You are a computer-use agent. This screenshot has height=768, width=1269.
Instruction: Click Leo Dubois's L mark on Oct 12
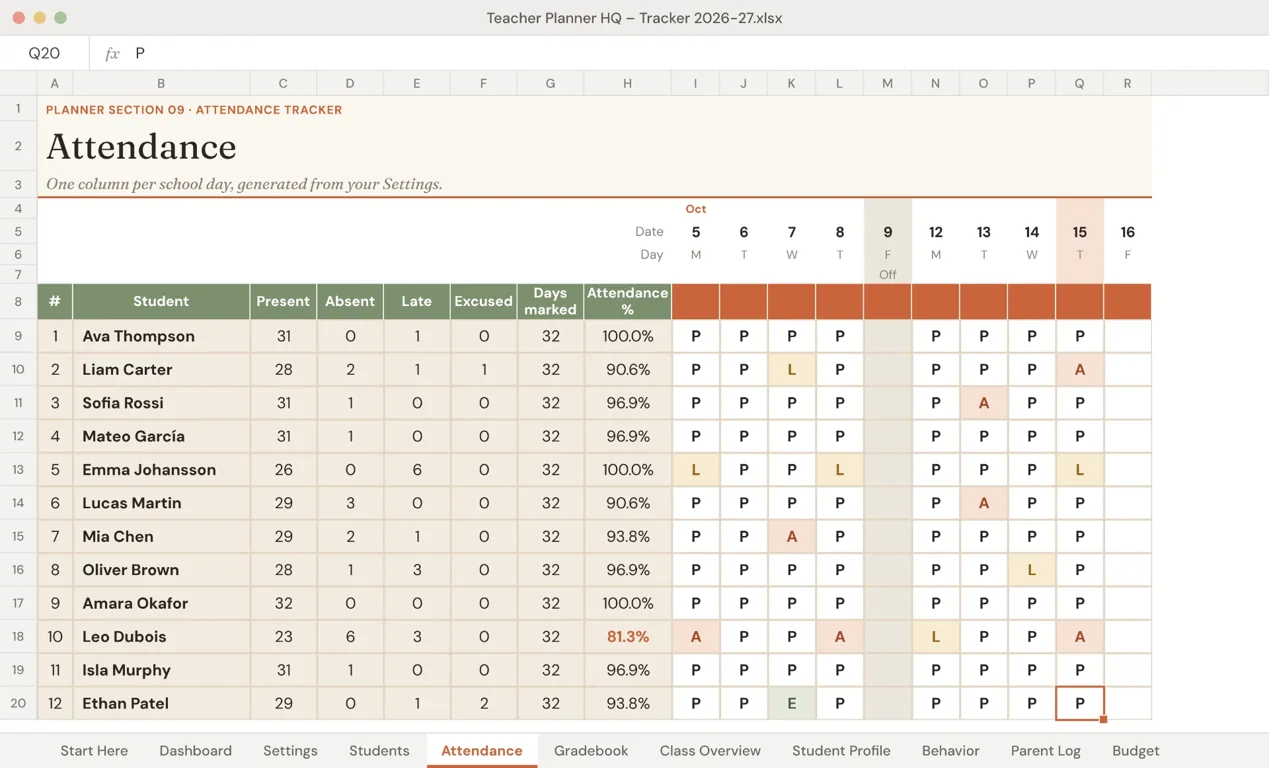935,636
